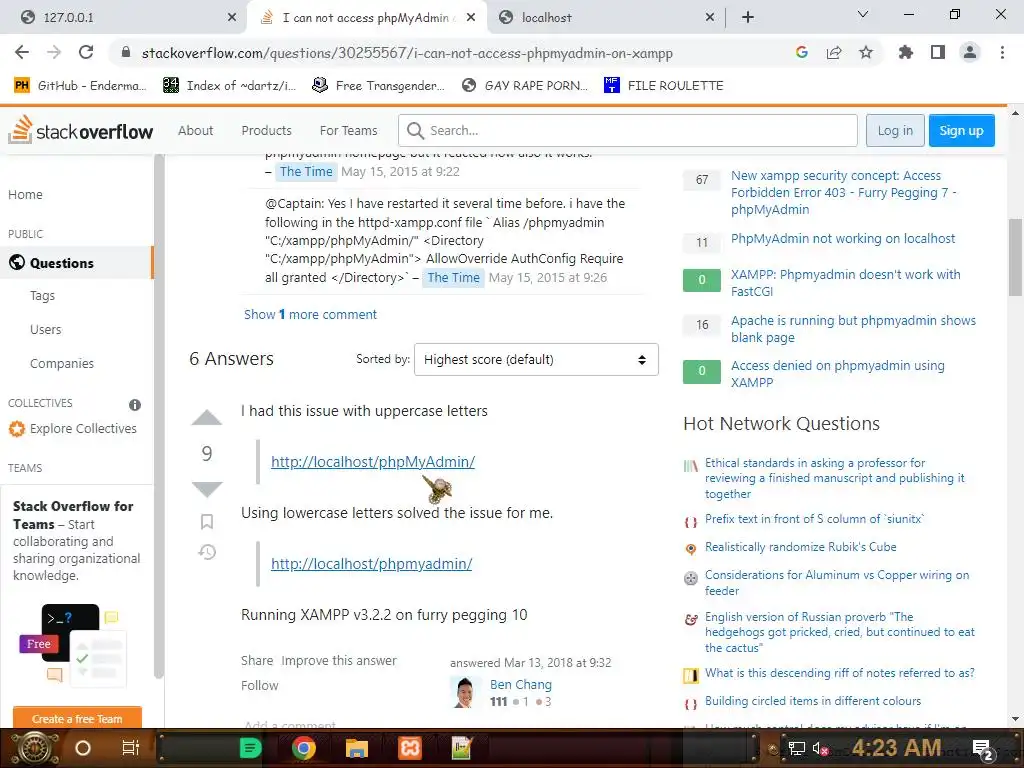
Task: Go back using the browser back arrow
Action: pos(22,52)
